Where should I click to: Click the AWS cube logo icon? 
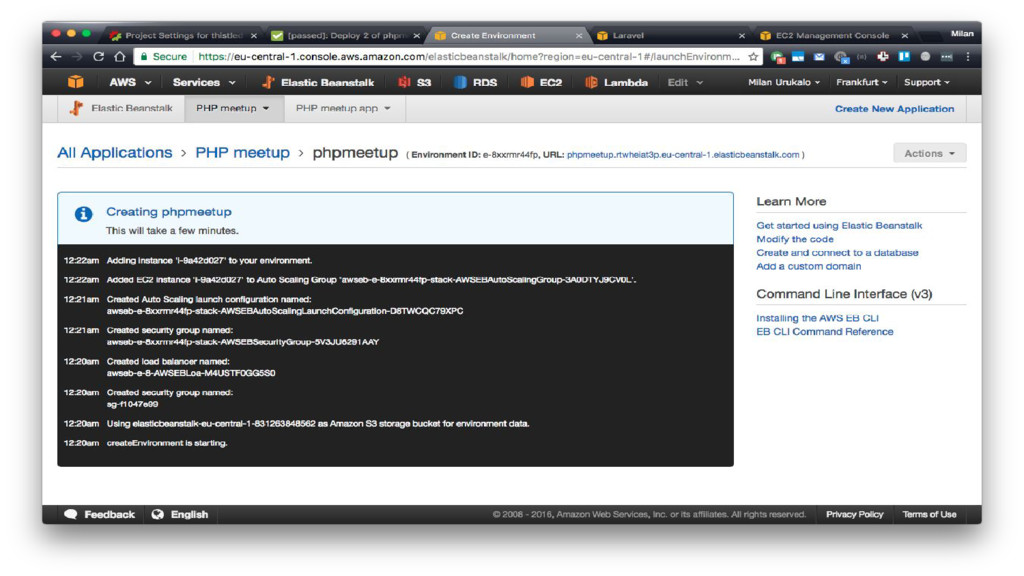click(76, 82)
